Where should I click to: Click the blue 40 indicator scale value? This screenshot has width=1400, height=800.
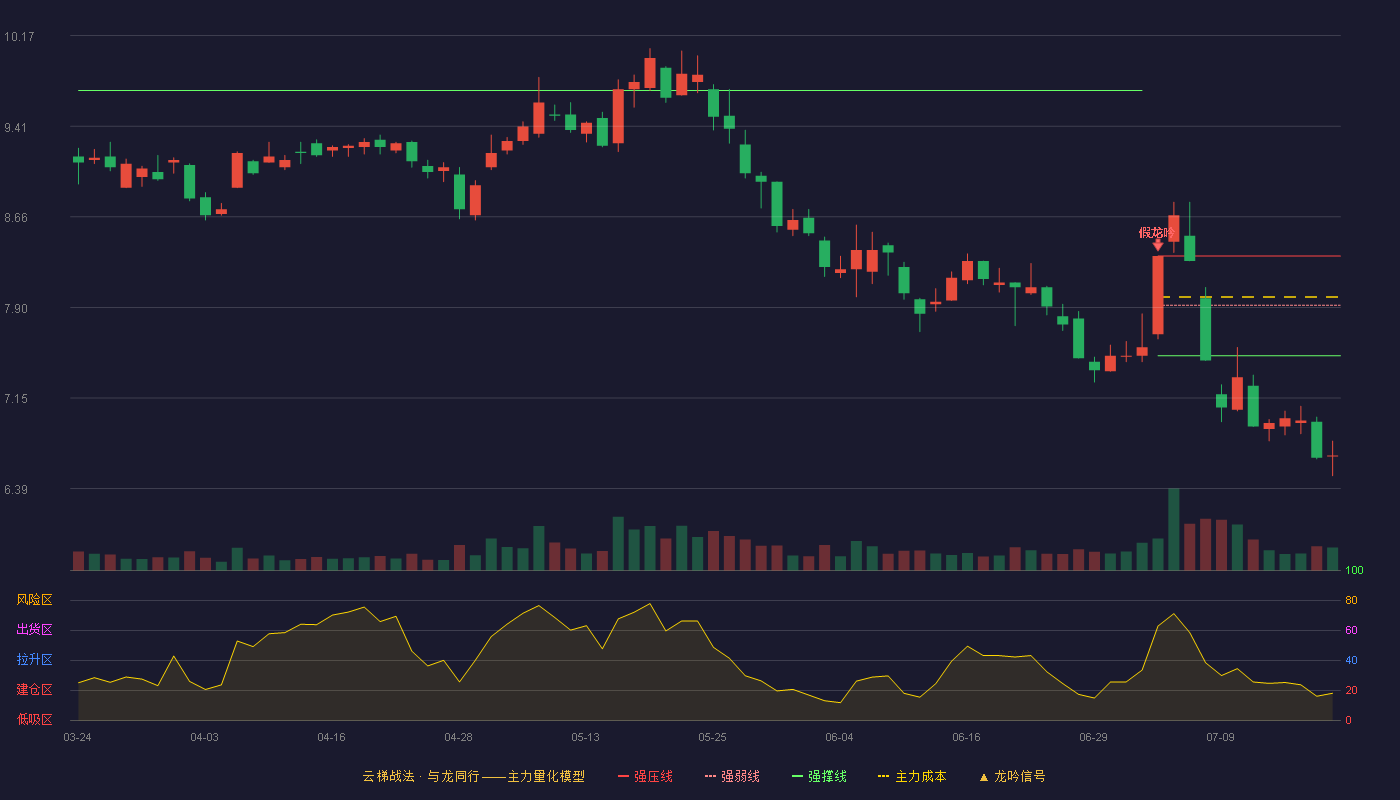point(1351,660)
